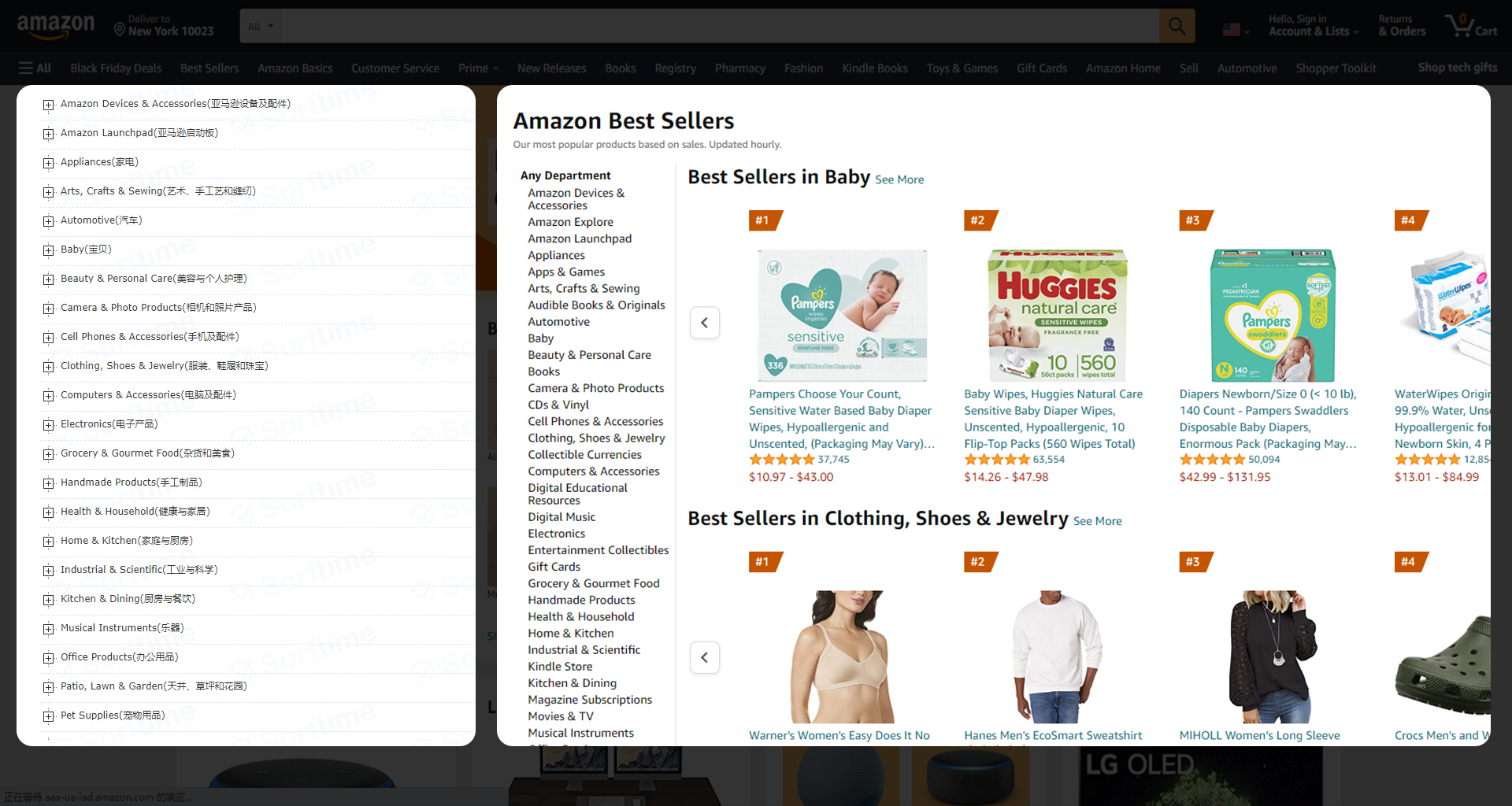The image size is (1512, 806).
Task: Expand Industrial & Scientific tree node
Action: click(49, 571)
